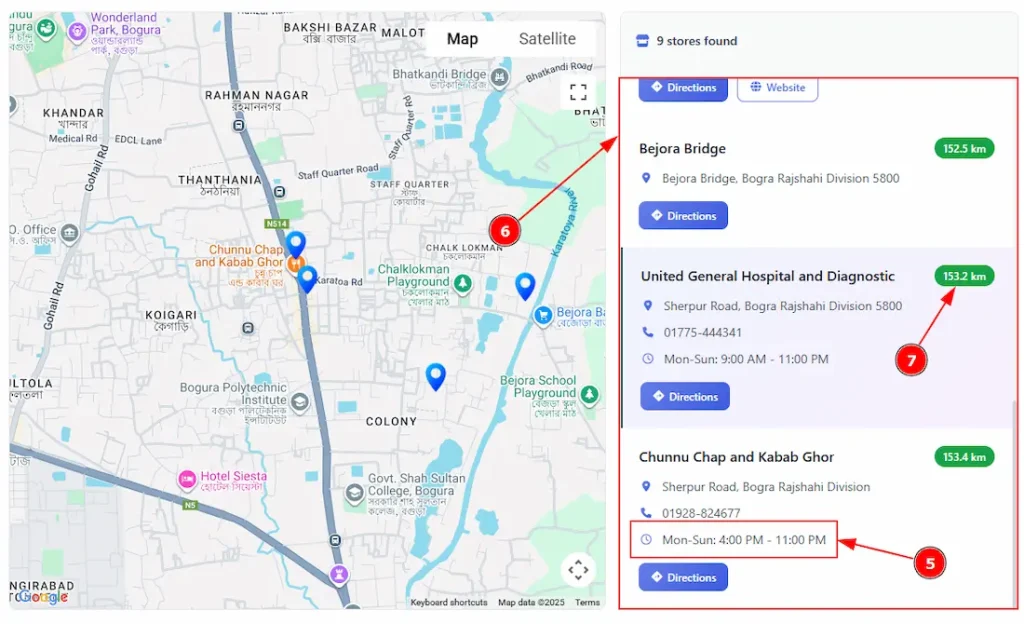Open the Website button
The height and width of the screenshot is (624, 1024).
[x=777, y=89]
